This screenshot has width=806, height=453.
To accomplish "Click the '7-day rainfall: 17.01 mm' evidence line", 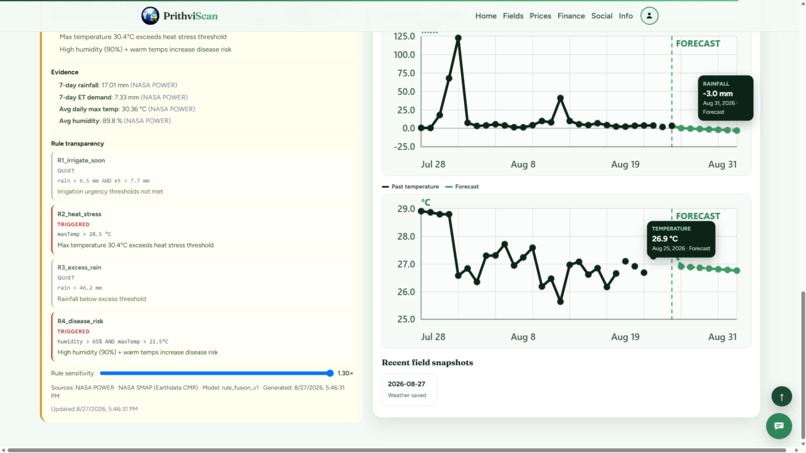I will (118, 85).
